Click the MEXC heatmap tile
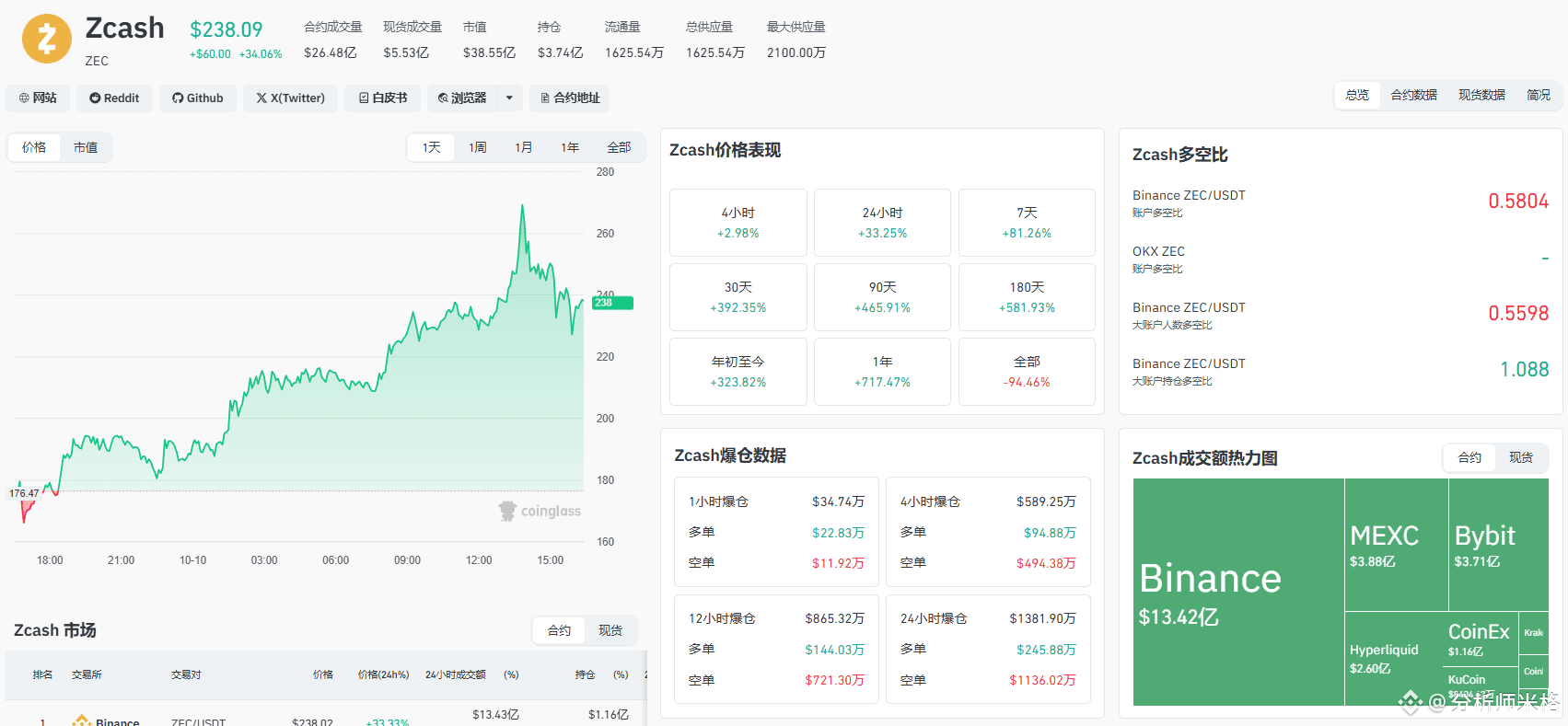Screen dimensions: 1568x726 (1397, 545)
